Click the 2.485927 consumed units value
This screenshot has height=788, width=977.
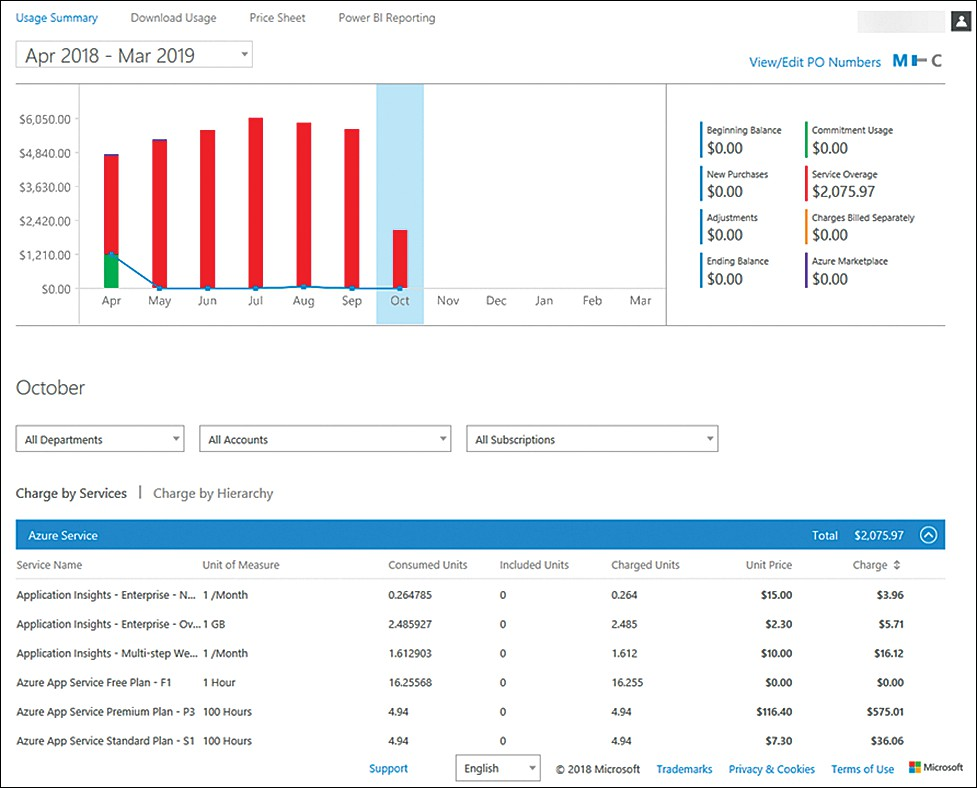pyautogui.click(x=410, y=624)
